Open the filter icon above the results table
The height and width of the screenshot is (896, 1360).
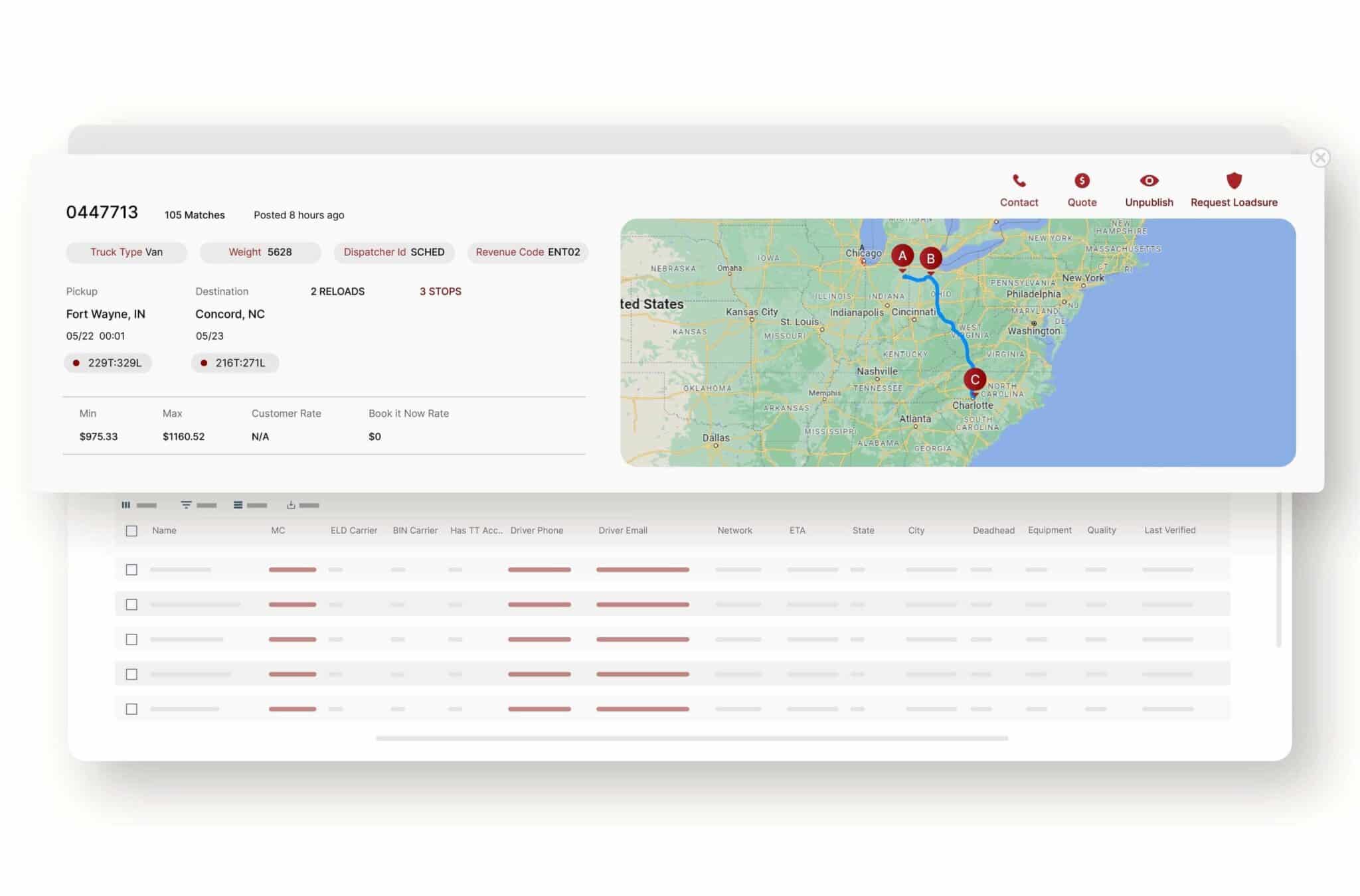point(186,504)
